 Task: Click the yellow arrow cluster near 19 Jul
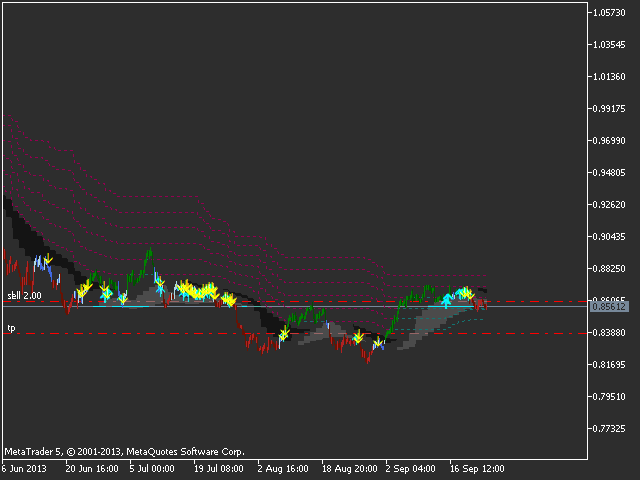click(x=208, y=291)
